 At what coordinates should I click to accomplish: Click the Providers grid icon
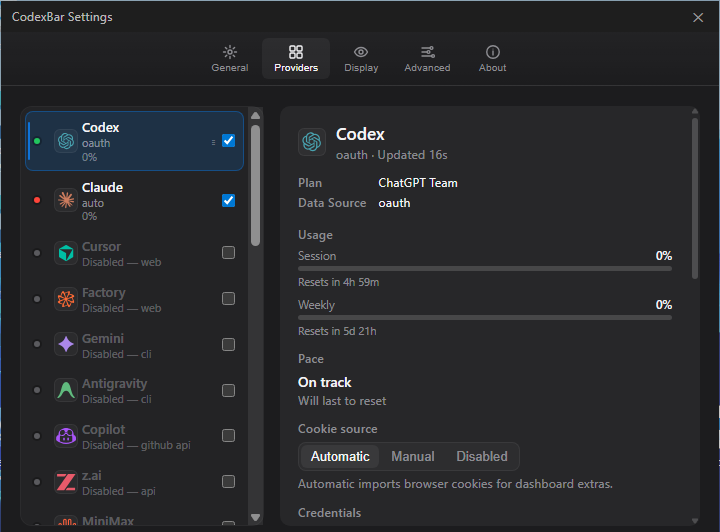tap(296, 52)
